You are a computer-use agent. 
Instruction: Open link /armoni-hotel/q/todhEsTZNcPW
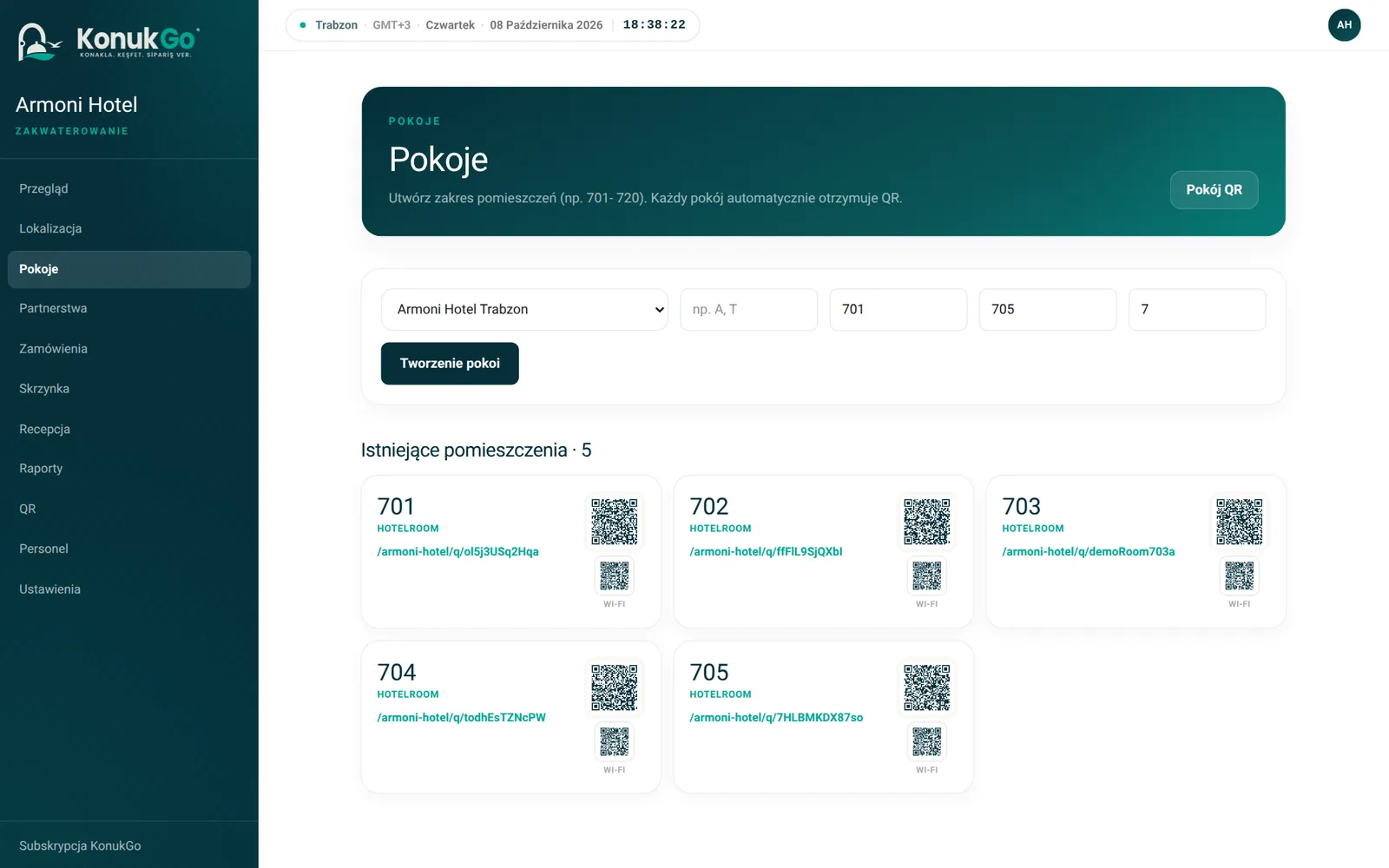[x=461, y=717]
